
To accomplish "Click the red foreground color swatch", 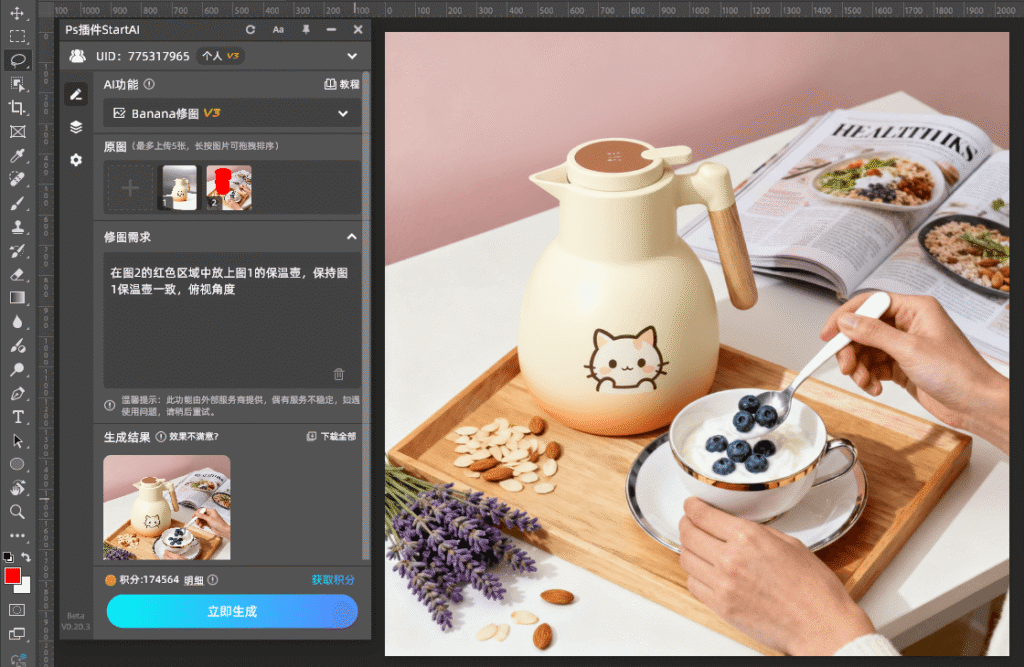I will (x=12, y=575).
